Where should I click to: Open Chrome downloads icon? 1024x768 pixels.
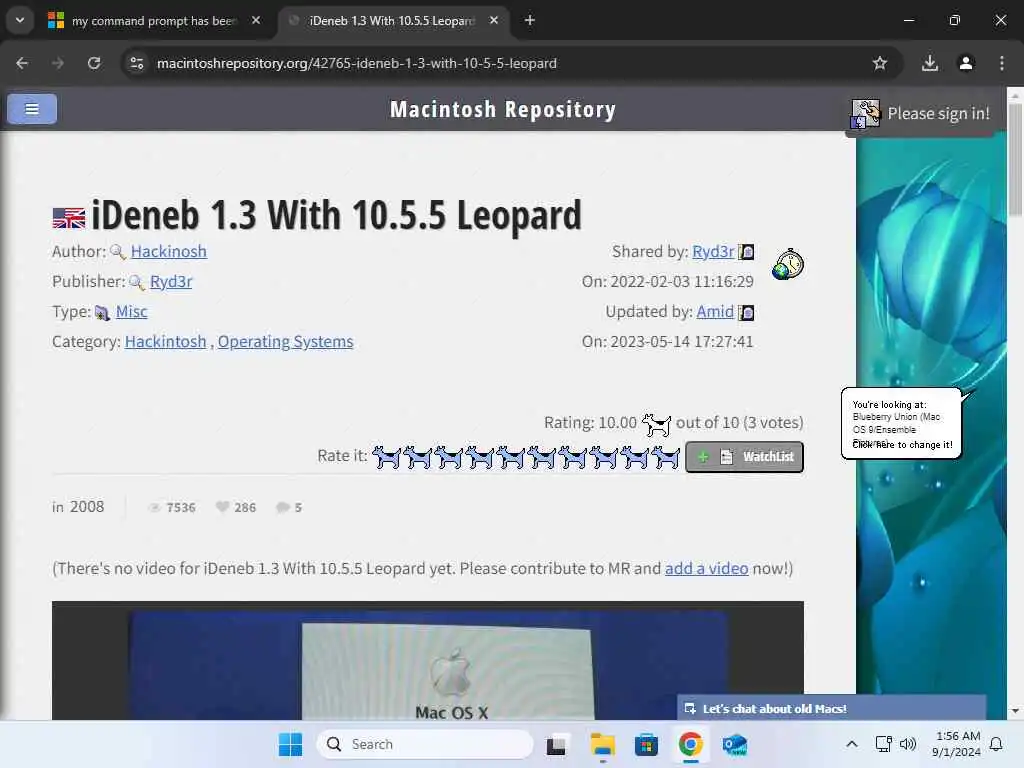930,63
